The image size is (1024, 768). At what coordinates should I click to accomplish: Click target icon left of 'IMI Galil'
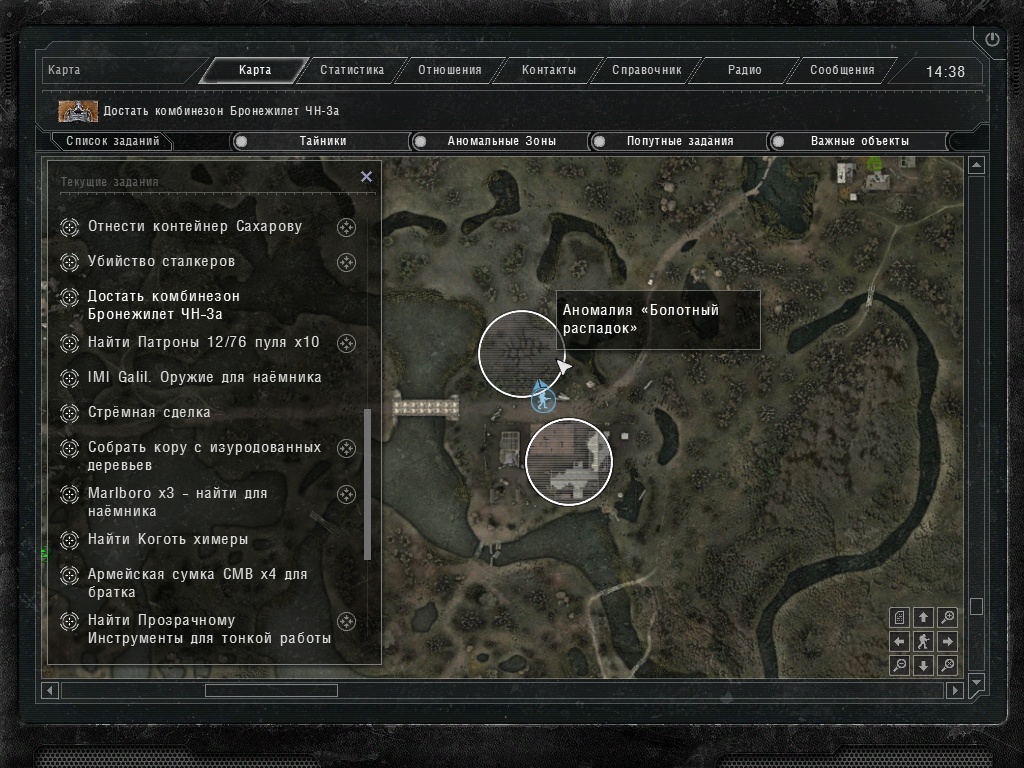(x=69, y=378)
